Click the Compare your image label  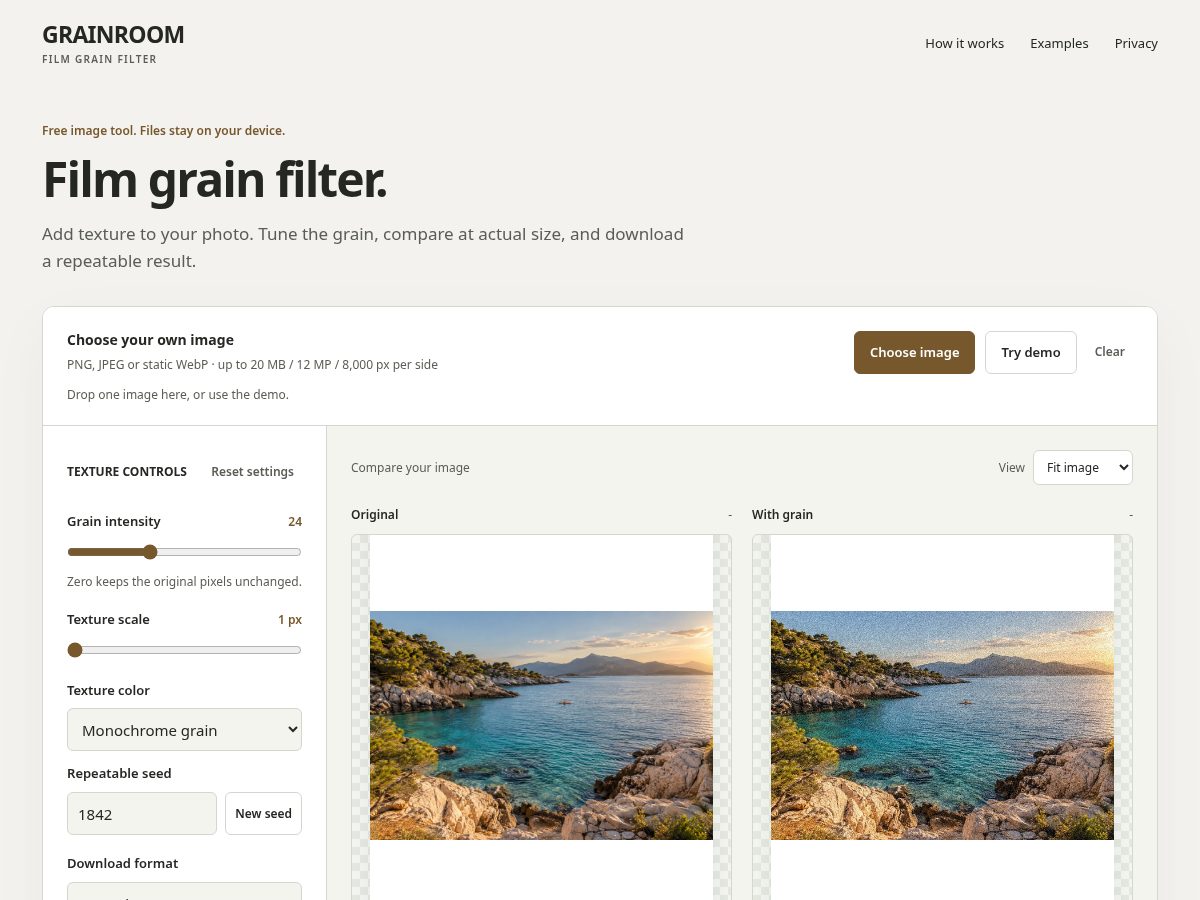point(410,467)
